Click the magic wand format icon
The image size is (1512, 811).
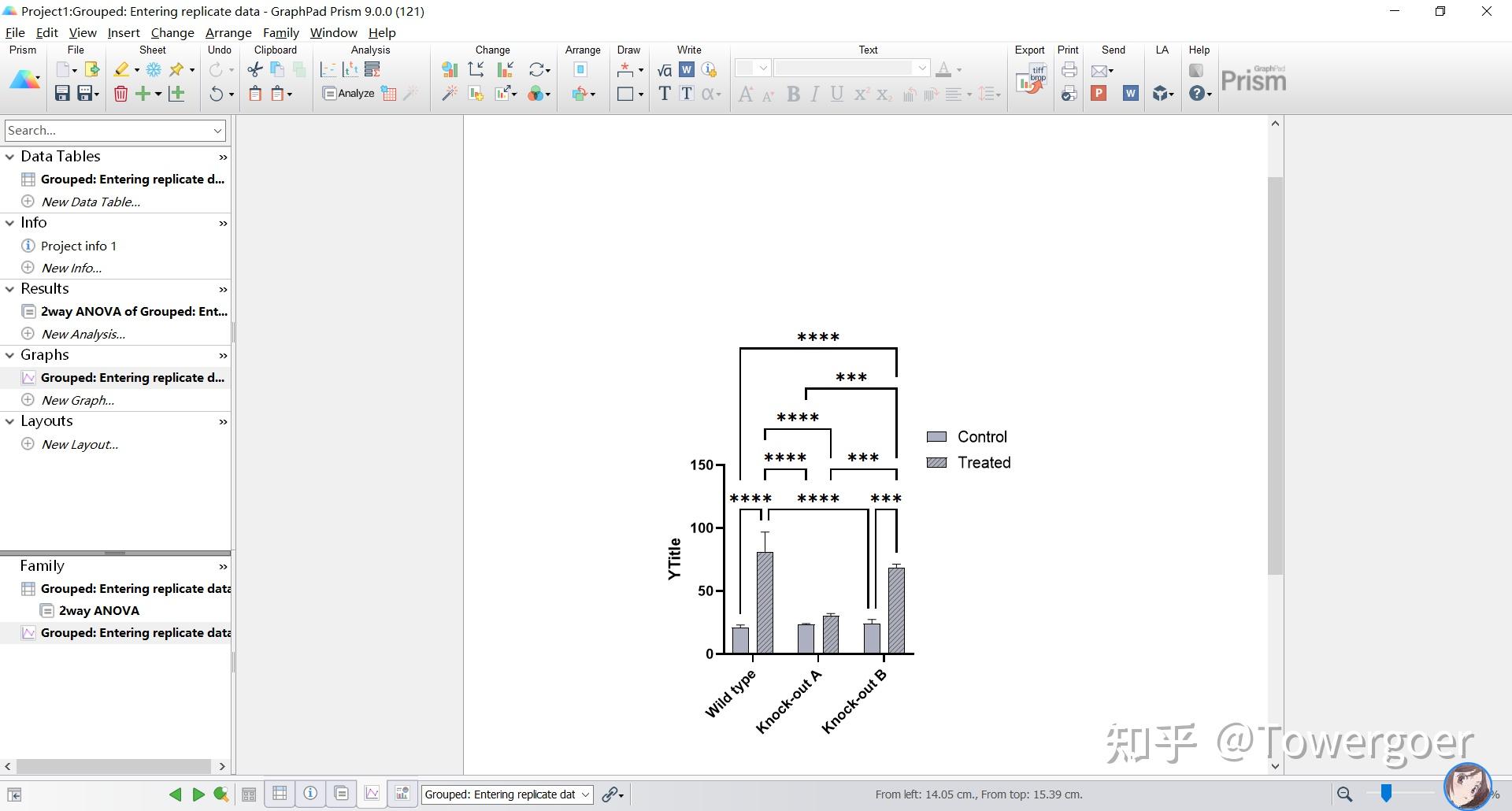pyautogui.click(x=450, y=94)
